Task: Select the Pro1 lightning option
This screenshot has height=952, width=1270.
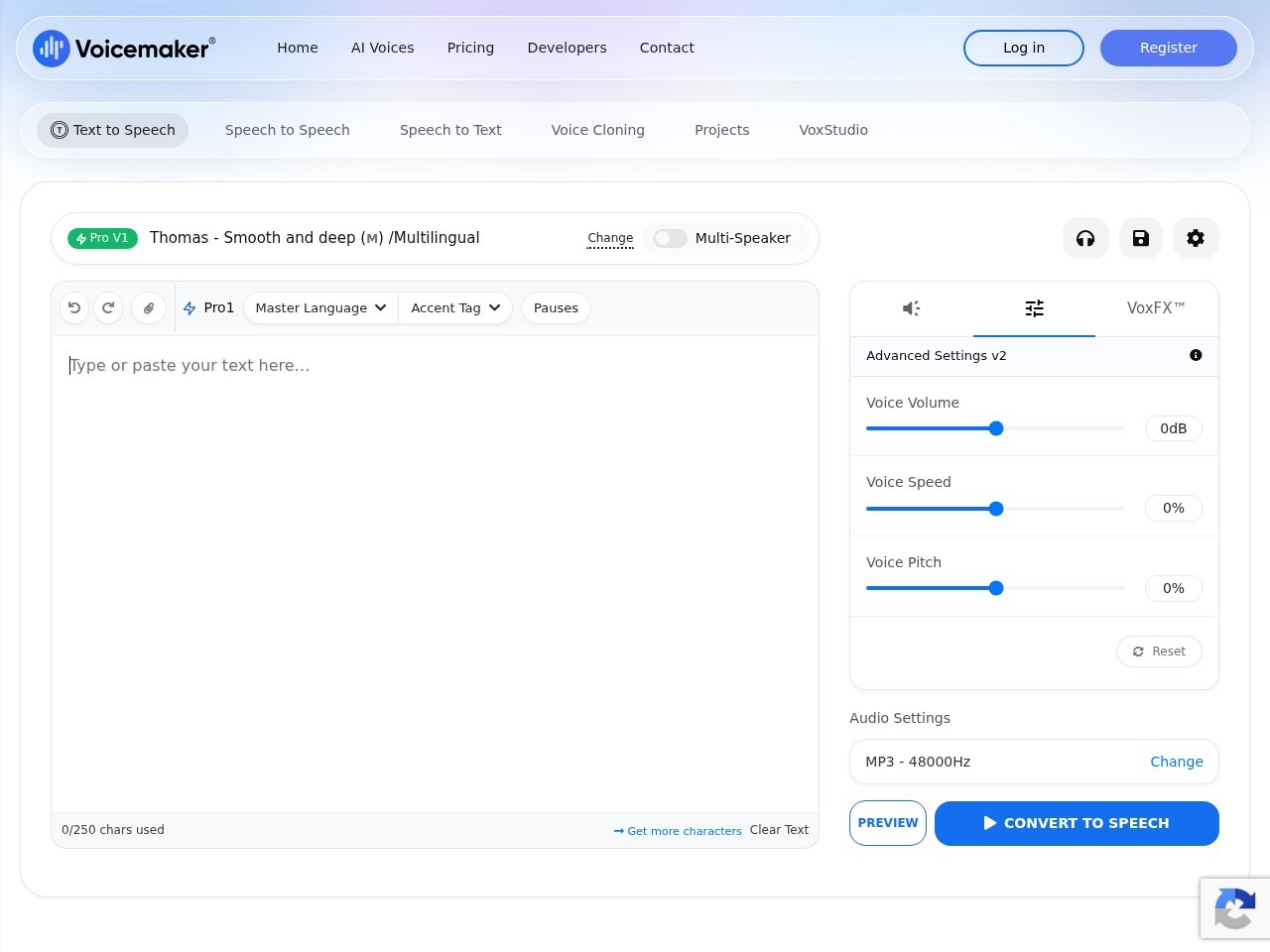Action: (208, 308)
